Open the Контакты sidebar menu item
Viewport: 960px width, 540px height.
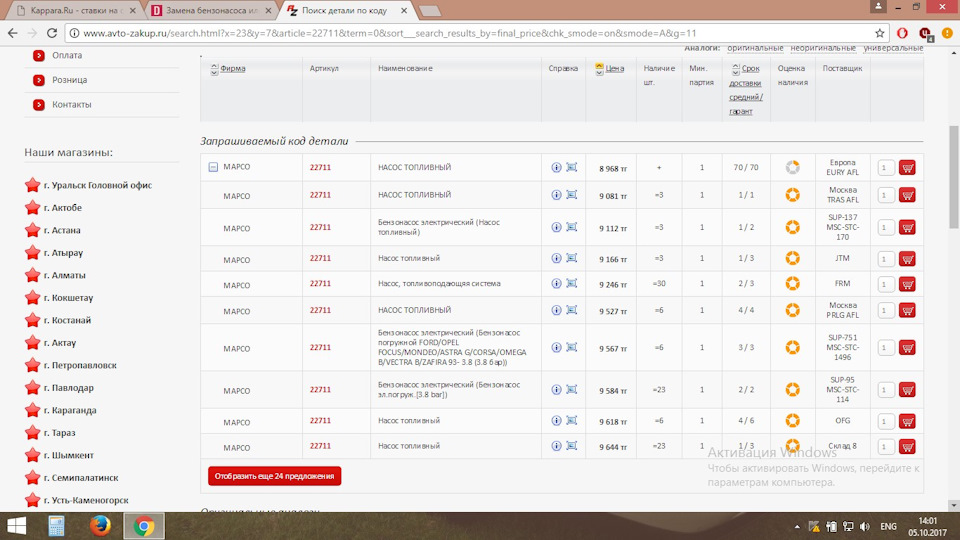pyautogui.click(x=71, y=105)
